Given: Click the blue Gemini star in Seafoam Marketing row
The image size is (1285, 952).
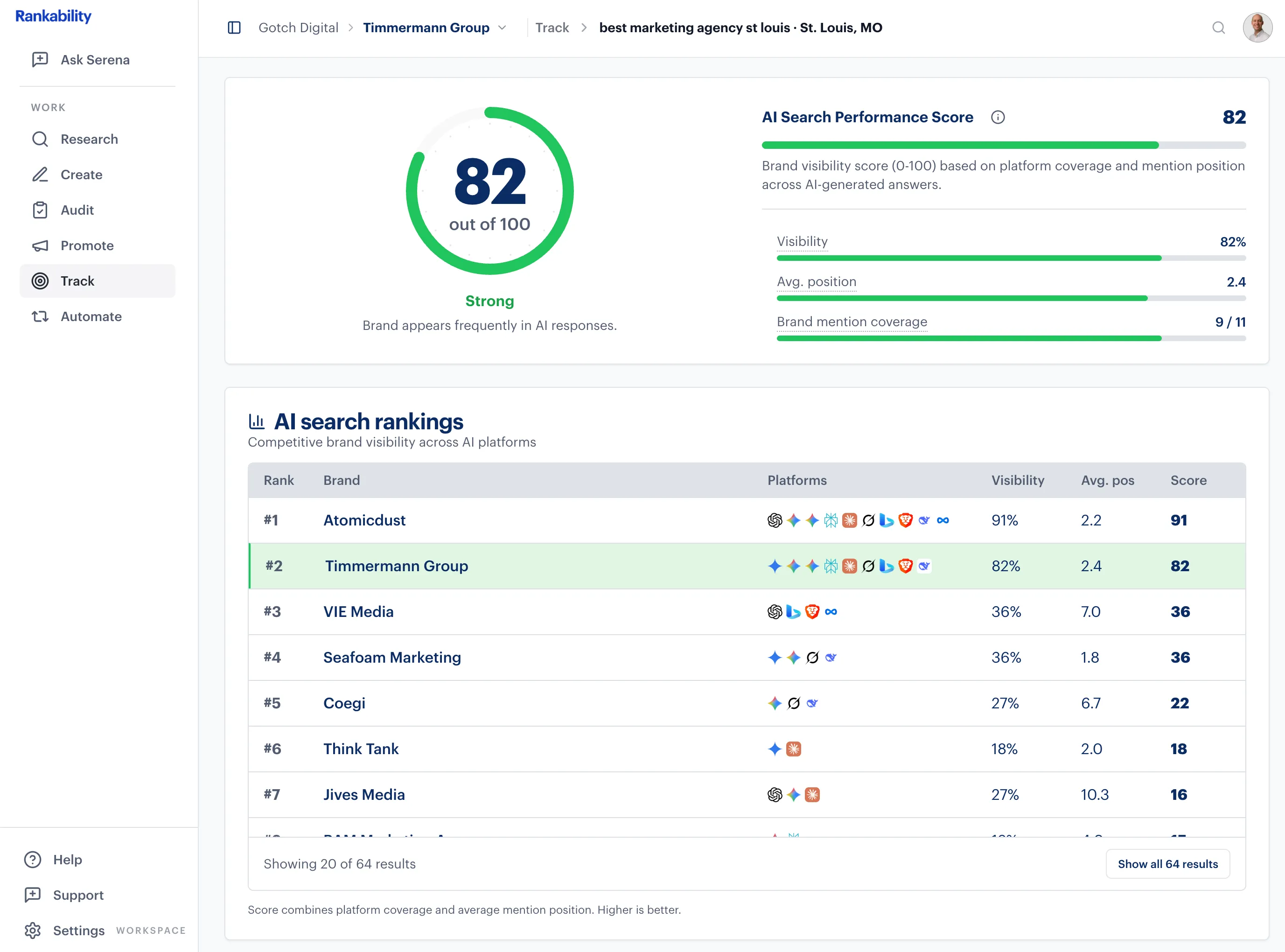Looking at the screenshot, I should pos(775,658).
